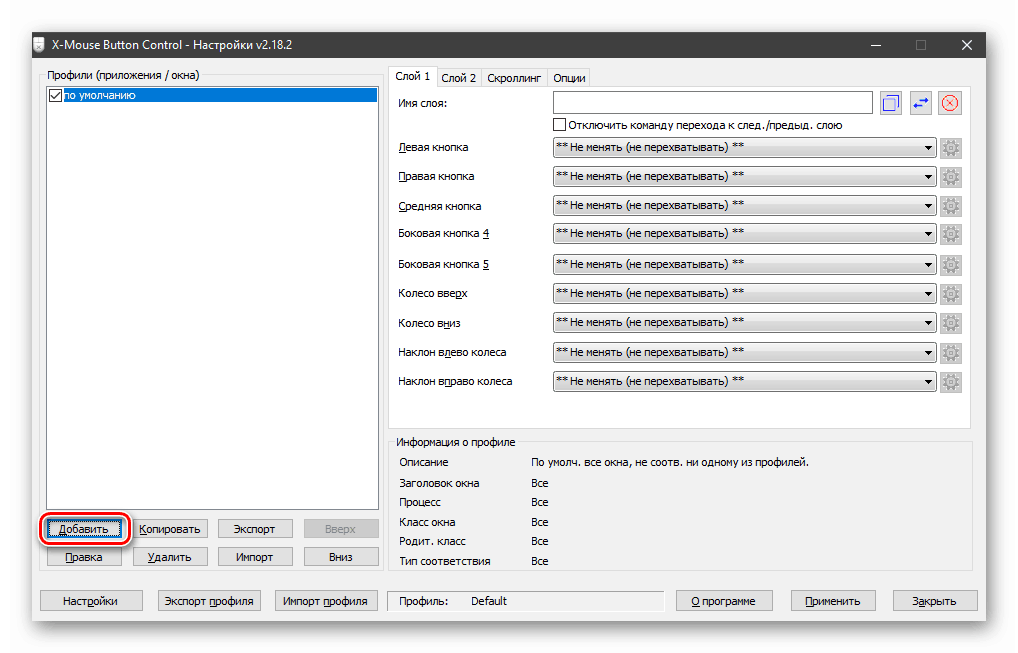Click the X-Mouse app icon in title bar
Viewport: 1018px width, 653px height.
click(x=40, y=45)
